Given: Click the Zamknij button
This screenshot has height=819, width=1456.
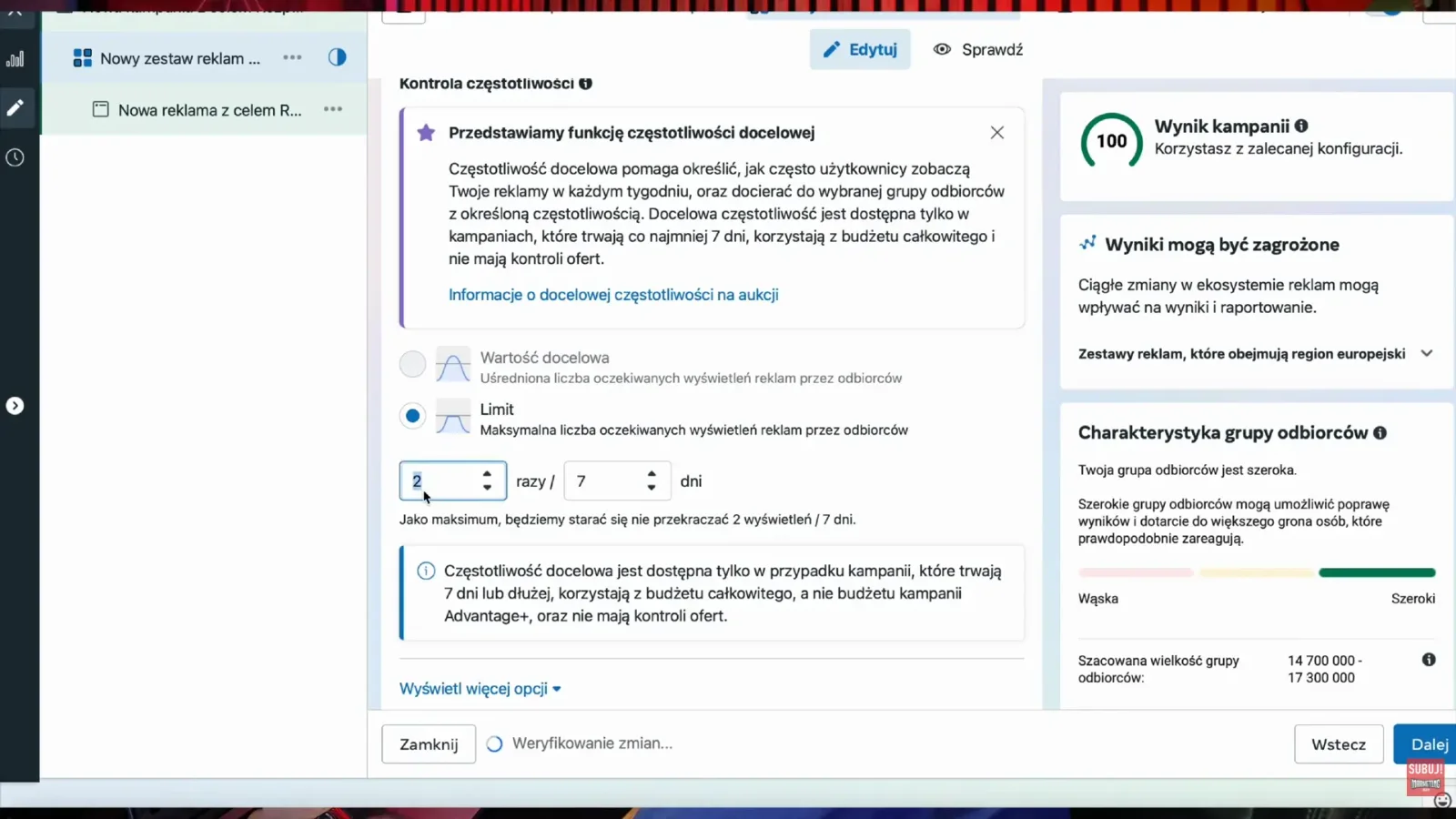Looking at the screenshot, I should coord(429,744).
